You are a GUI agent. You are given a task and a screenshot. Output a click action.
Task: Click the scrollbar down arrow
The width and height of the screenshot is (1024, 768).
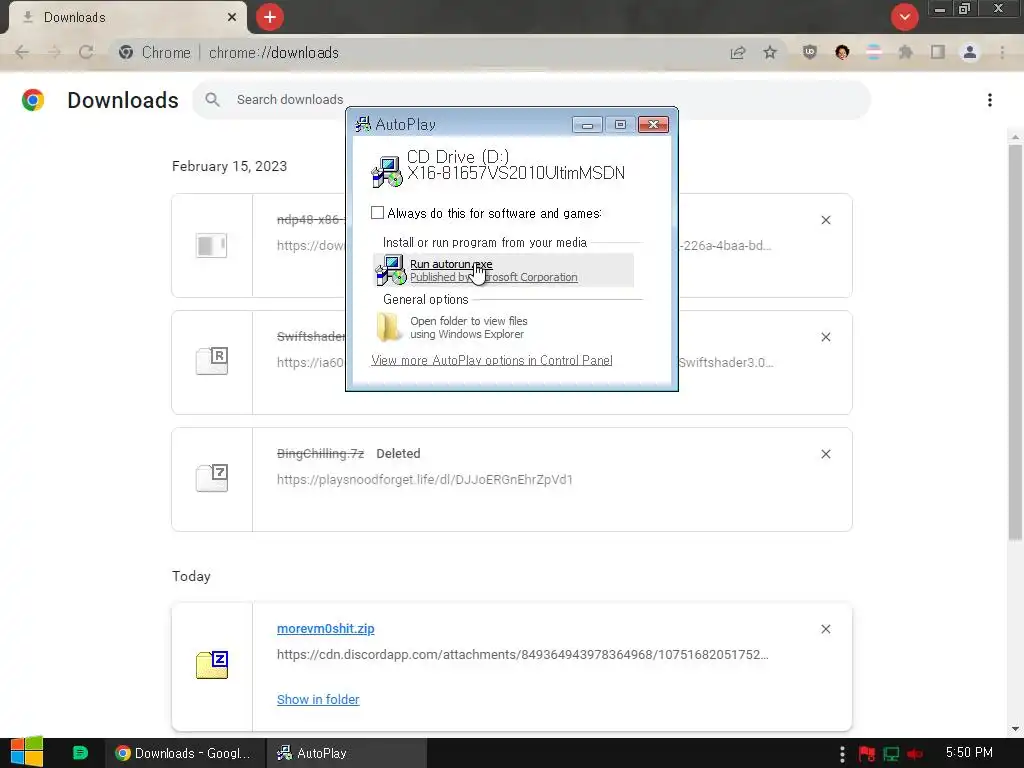1015,729
